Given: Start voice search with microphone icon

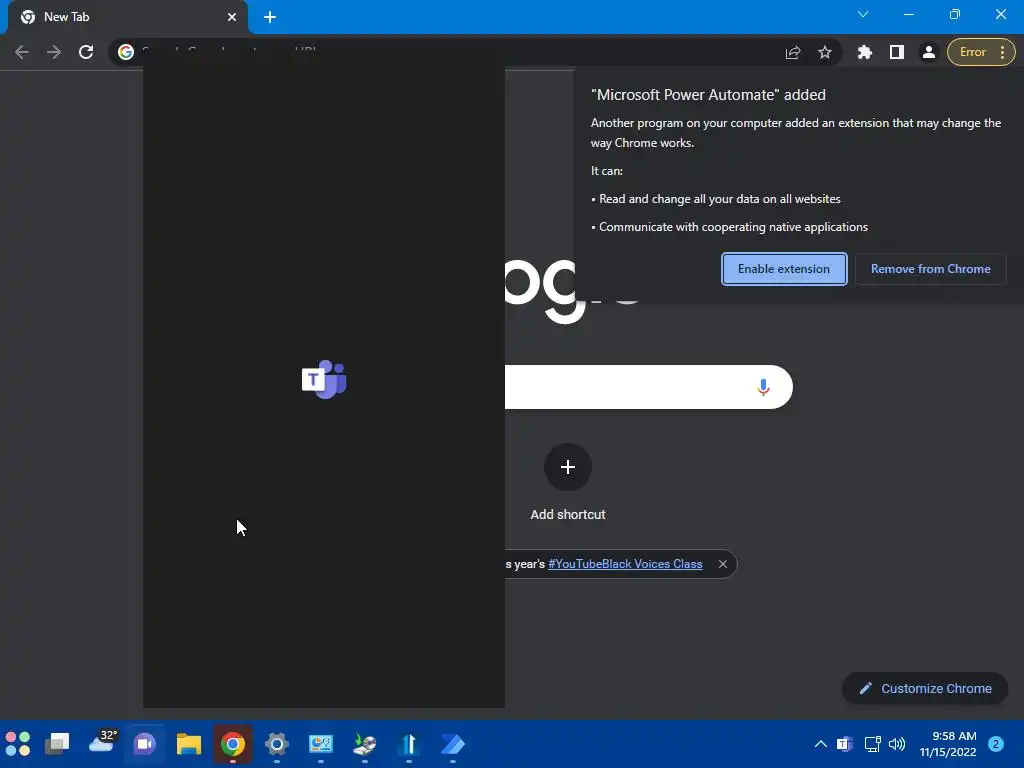Looking at the screenshot, I should [763, 387].
